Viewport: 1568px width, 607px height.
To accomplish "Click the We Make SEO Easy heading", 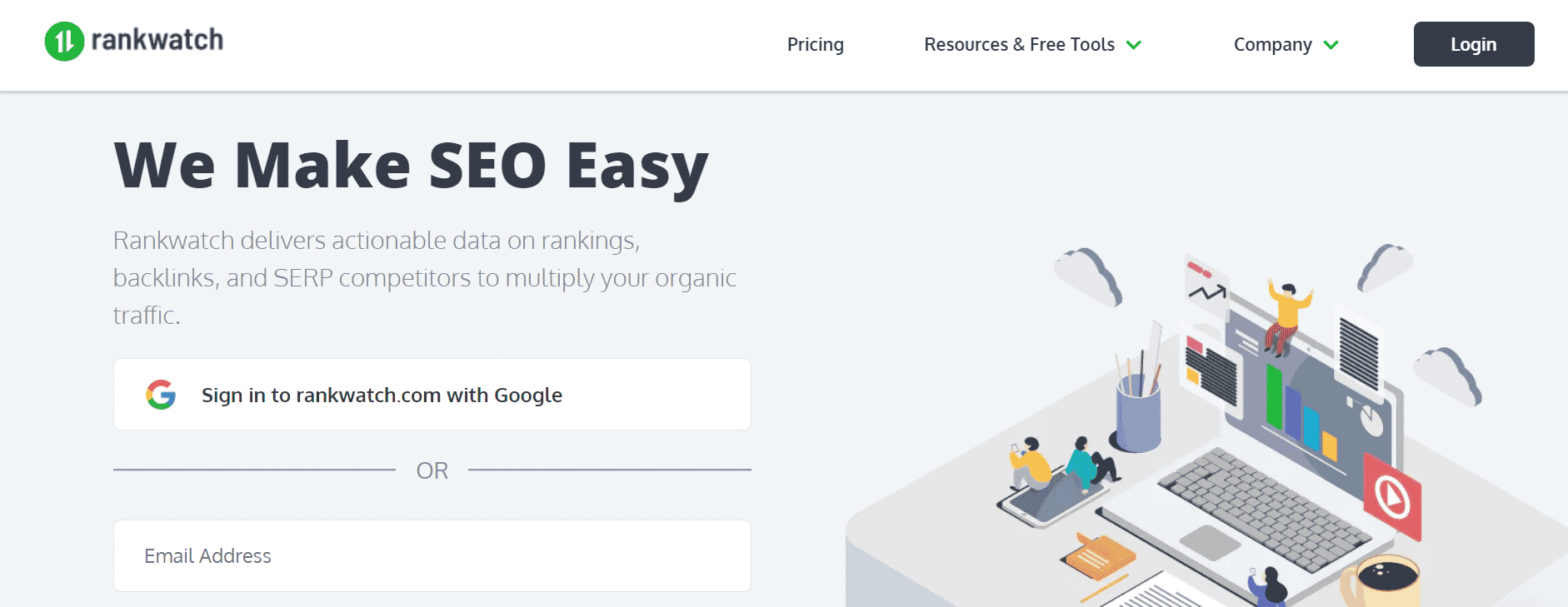I will (412, 167).
